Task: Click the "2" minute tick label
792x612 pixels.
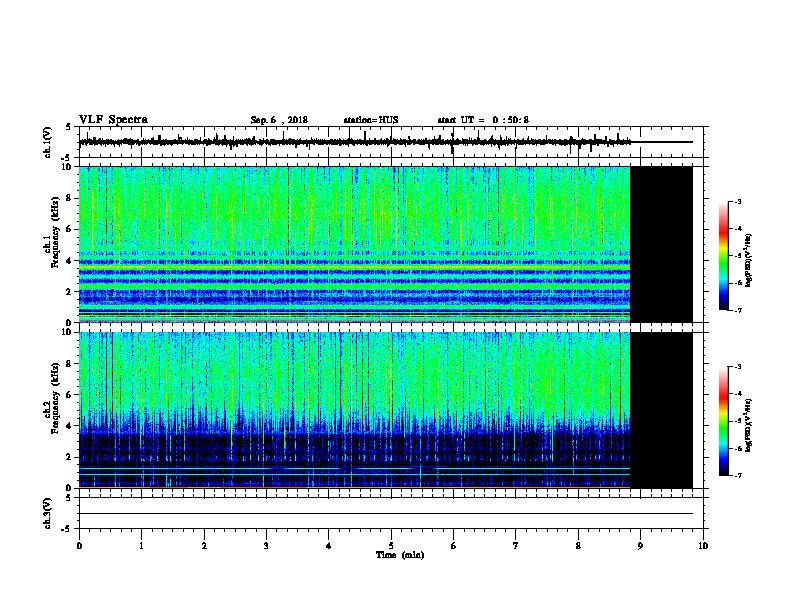Action: coord(204,546)
